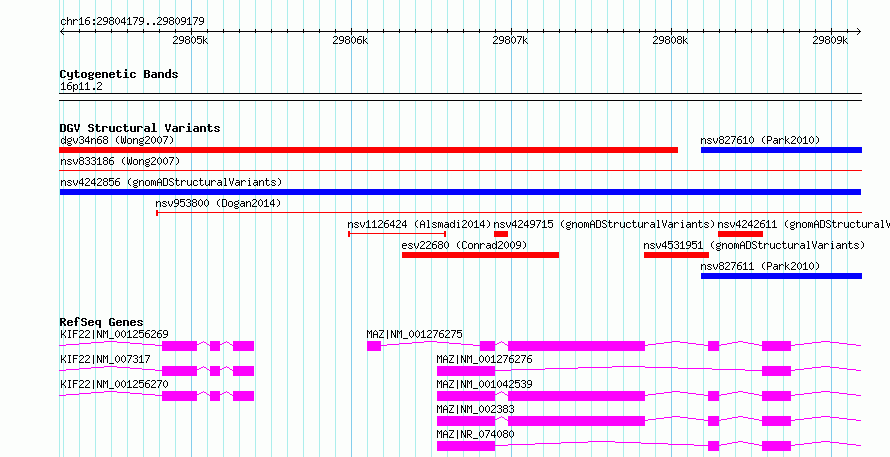Viewport: 890px width, 457px height.
Task: Click the blue bar under nsv827611 (Park2010)
Action: pos(781,276)
